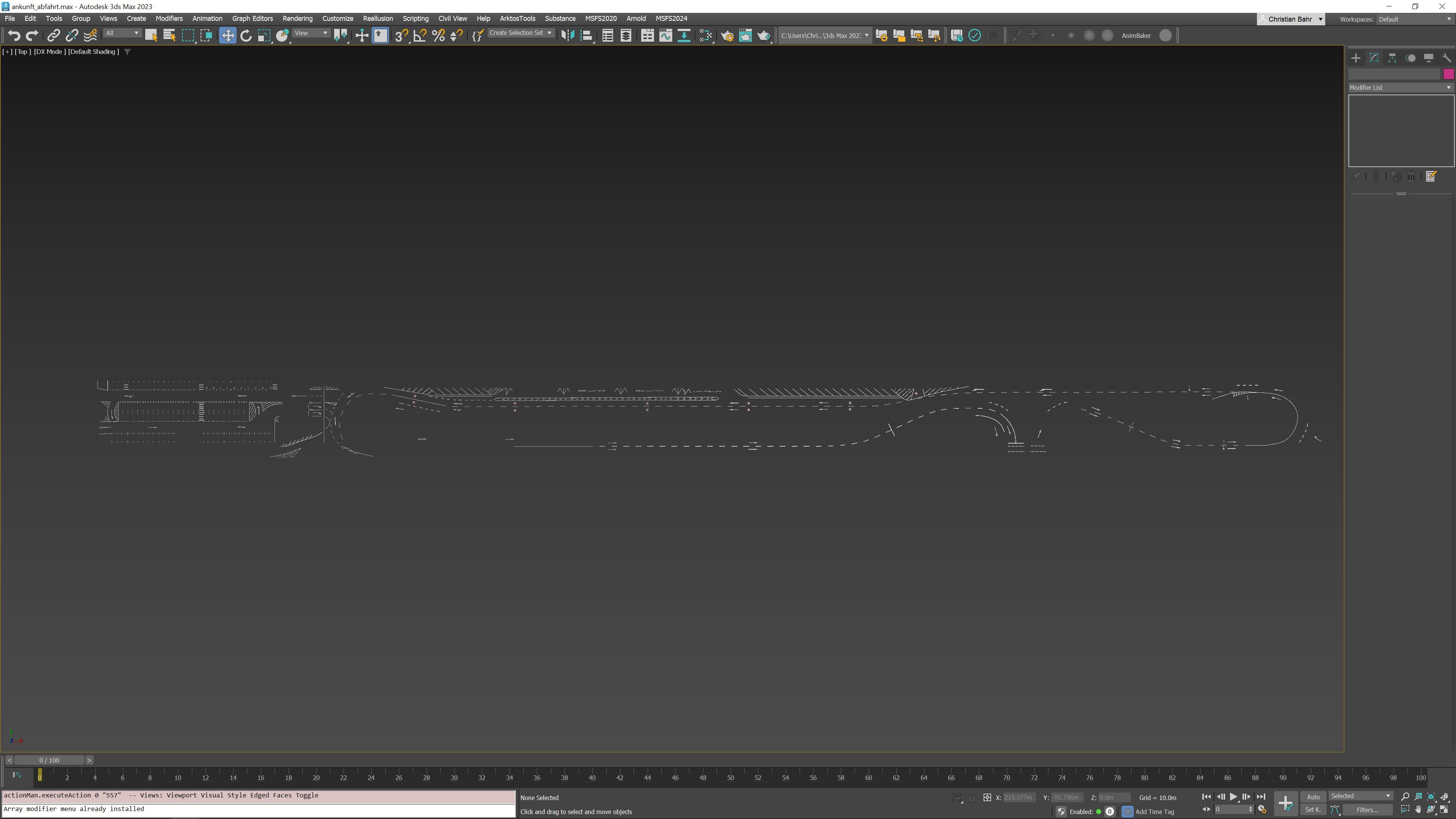Toggle Angle Snap on
The image size is (1456, 819).
[x=419, y=36]
